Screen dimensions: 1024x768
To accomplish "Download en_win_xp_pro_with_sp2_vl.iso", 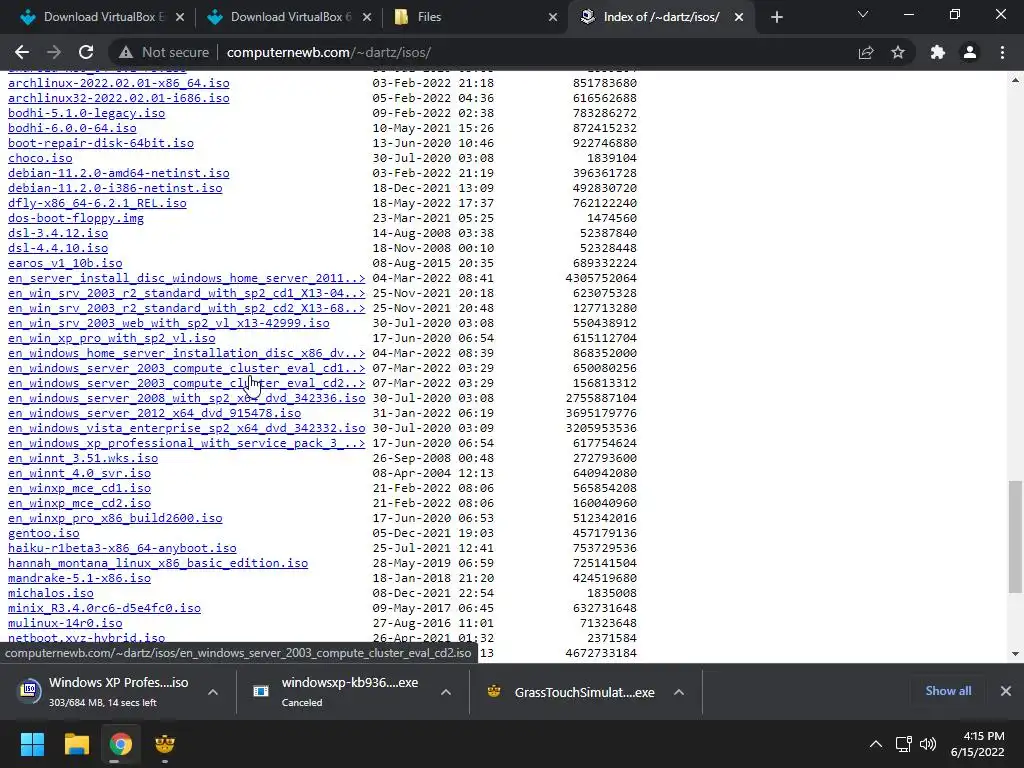I will pos(112,338).
